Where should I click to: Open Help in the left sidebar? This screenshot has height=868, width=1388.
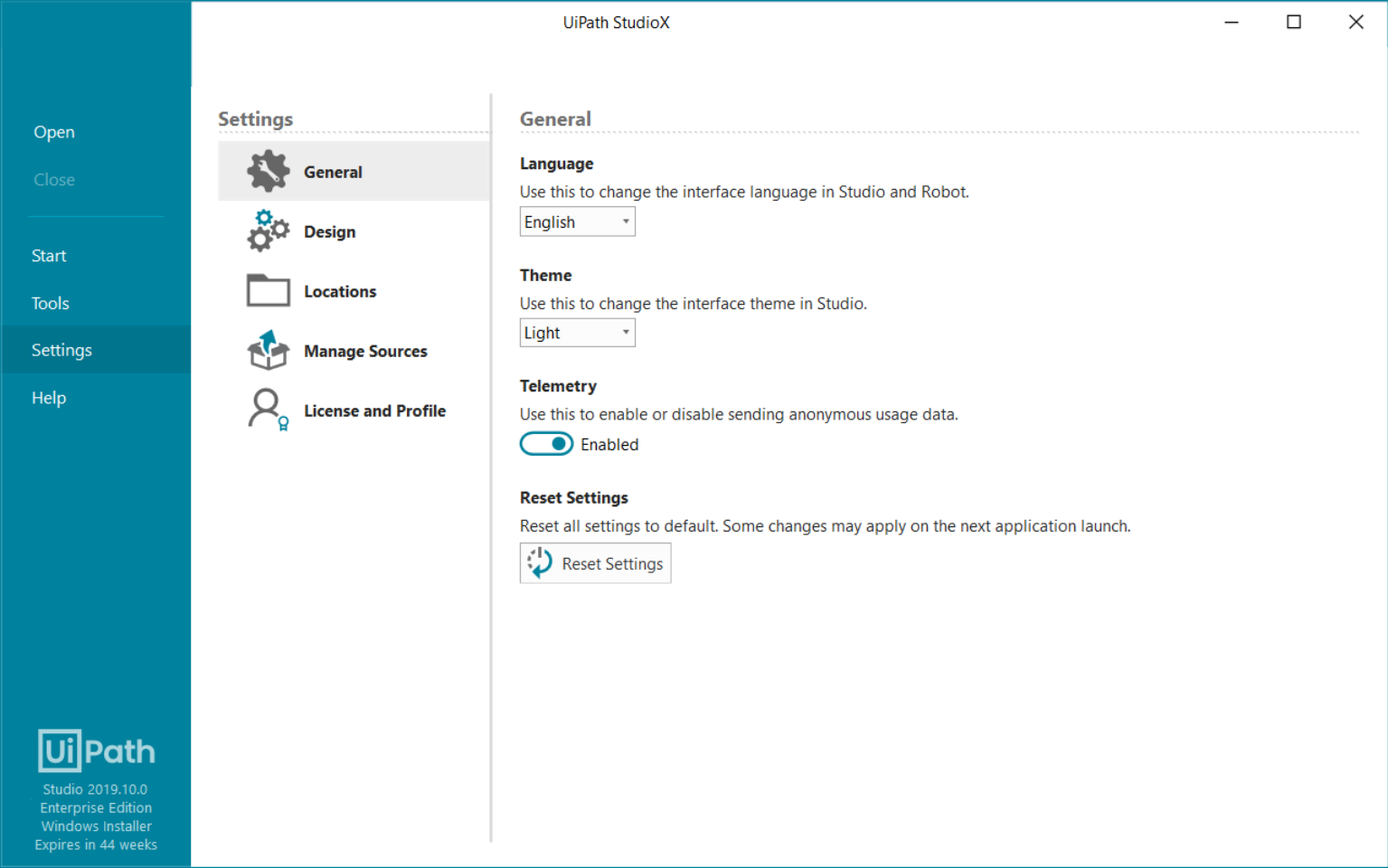click(49, 398)
